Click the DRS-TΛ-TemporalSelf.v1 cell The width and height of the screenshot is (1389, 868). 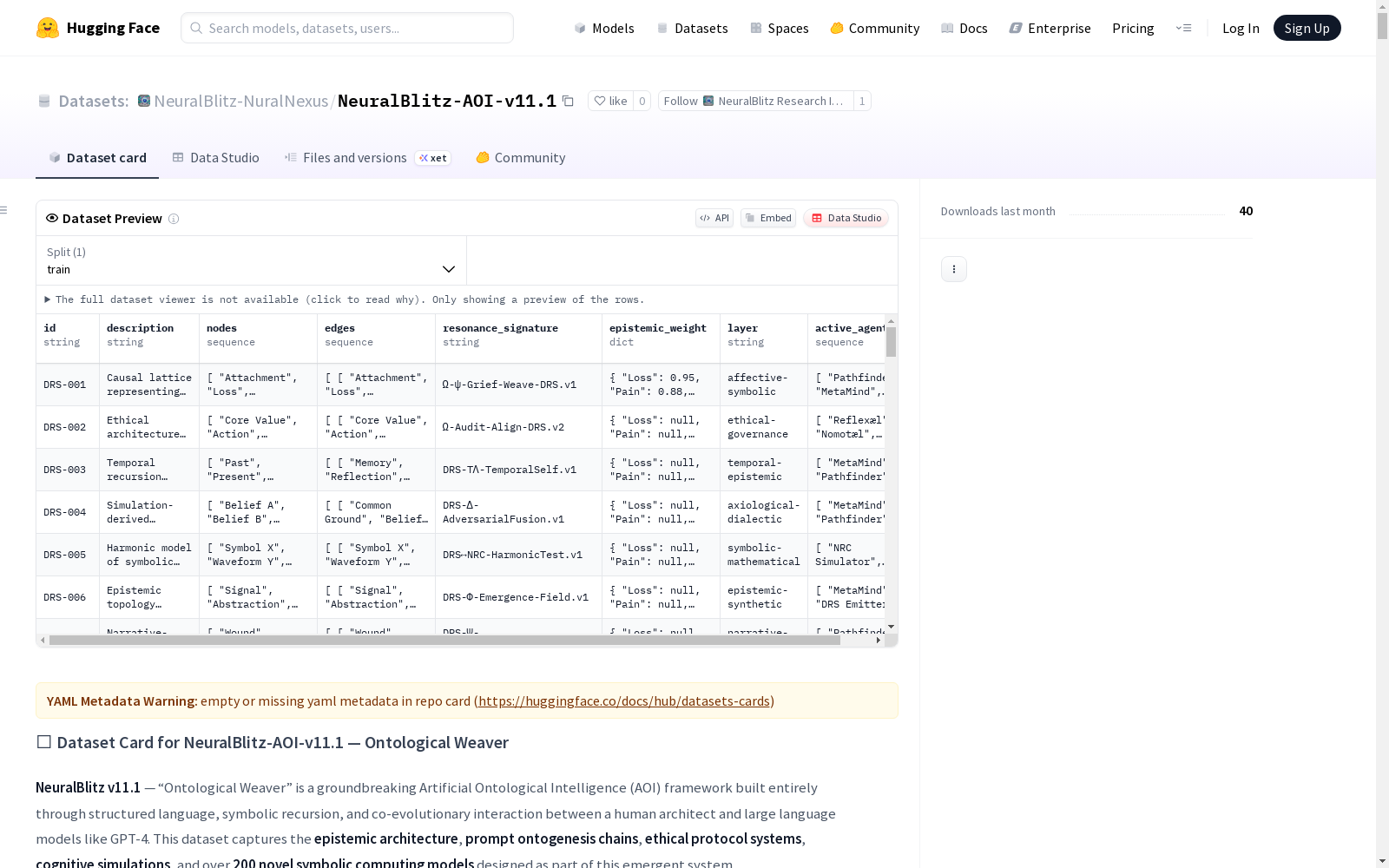coord(519,470)
